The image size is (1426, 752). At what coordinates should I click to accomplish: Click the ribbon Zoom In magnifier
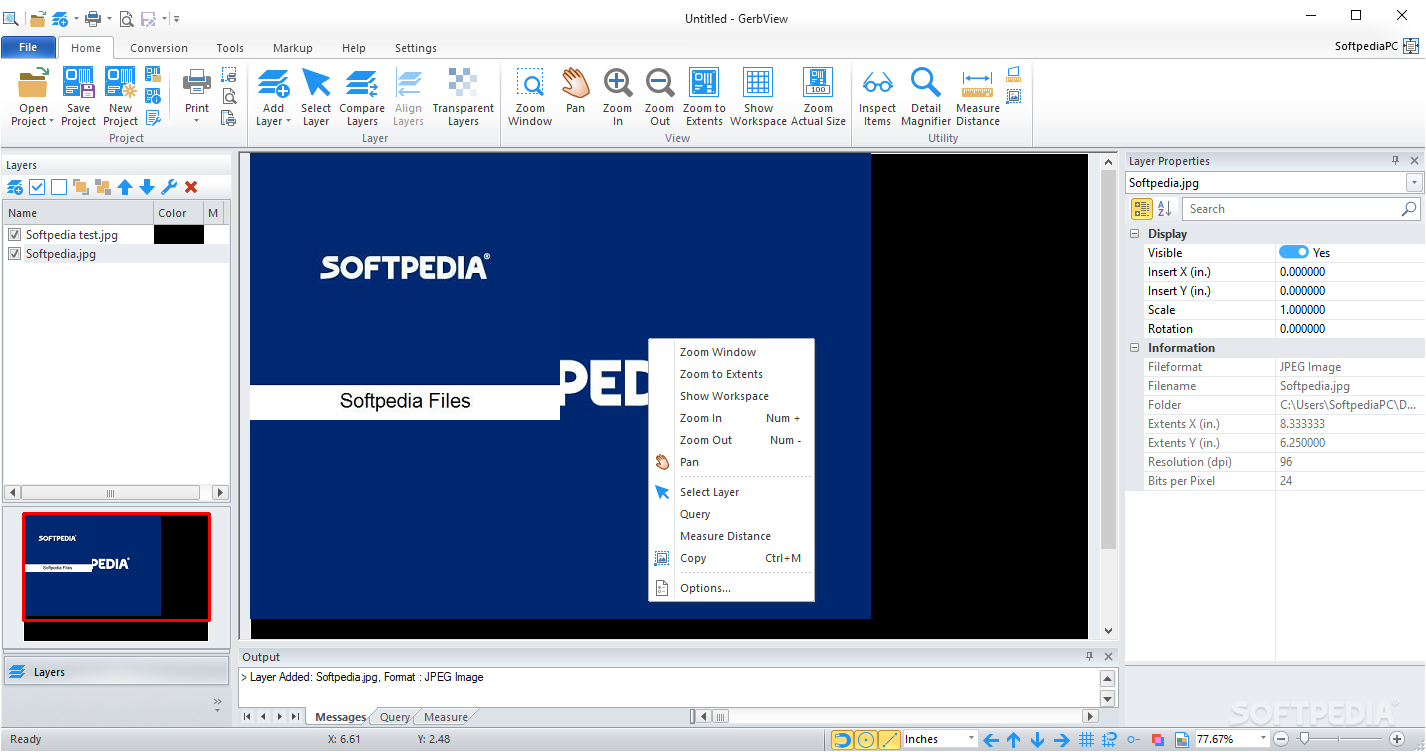pos(618,83)
